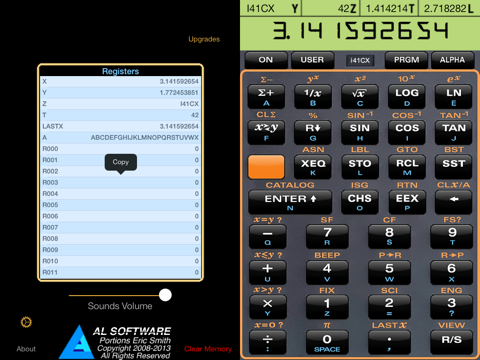Hit the square root key
This screenshot has width=480, height=360.
click(x=360, y=96)
